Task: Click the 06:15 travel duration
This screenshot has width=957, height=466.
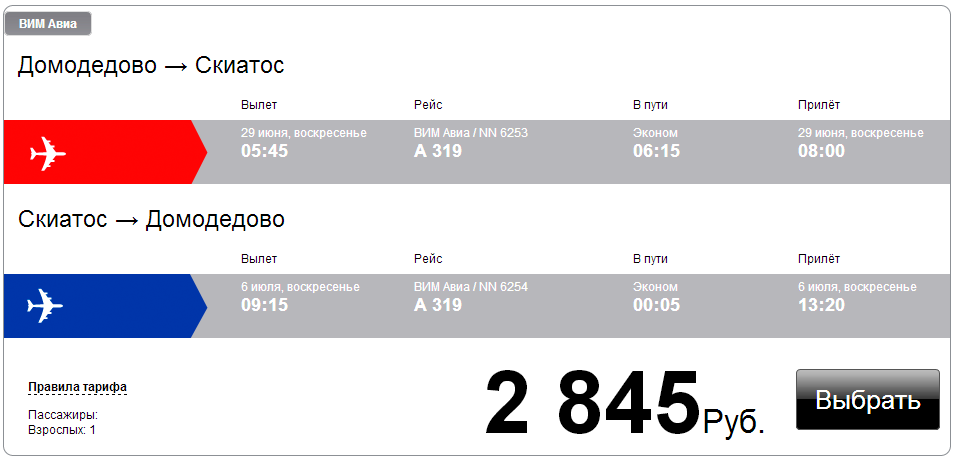Action: pos(656,151)
